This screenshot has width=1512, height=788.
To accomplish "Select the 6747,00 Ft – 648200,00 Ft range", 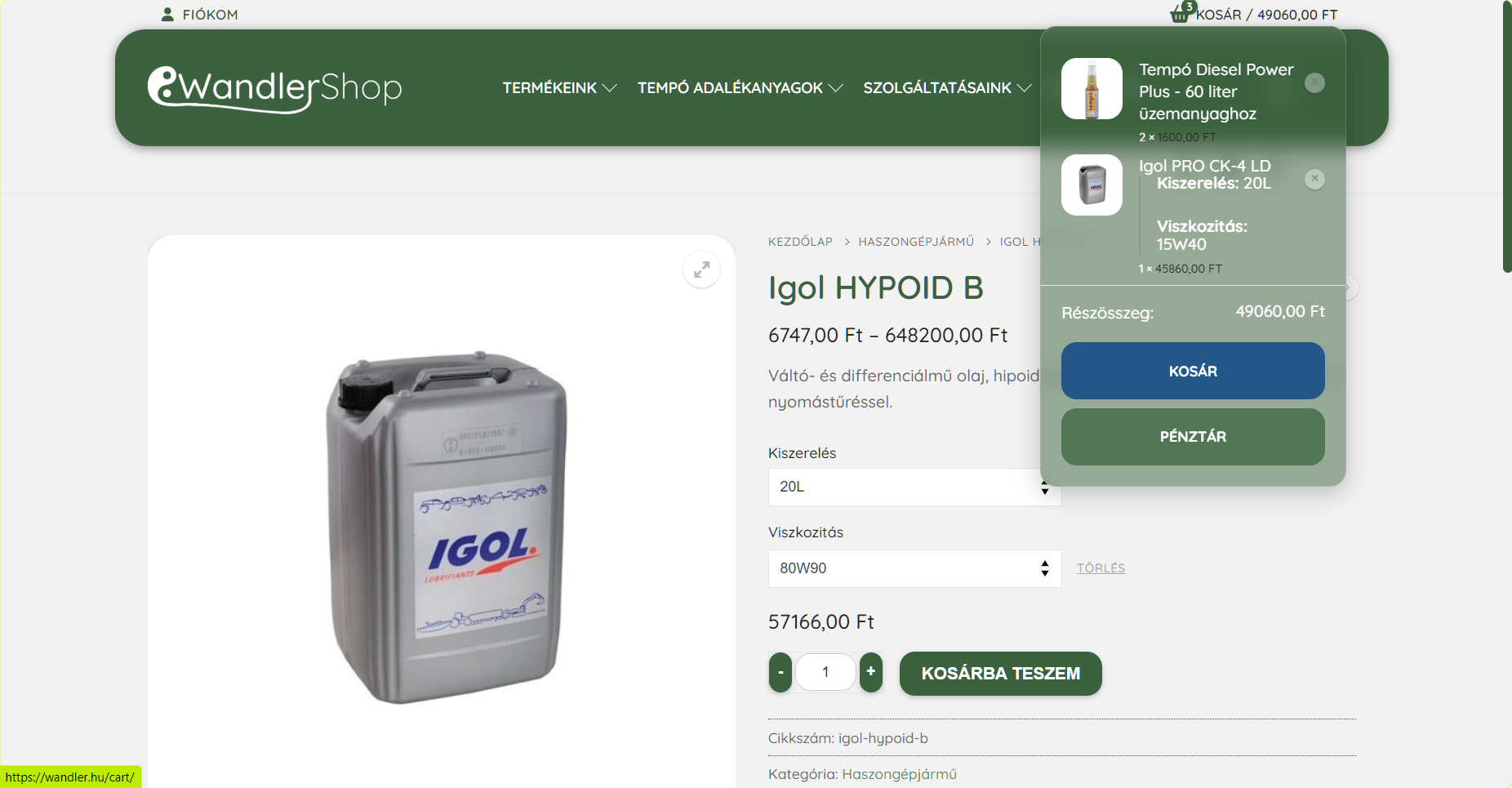I will (x=888, y=336).
